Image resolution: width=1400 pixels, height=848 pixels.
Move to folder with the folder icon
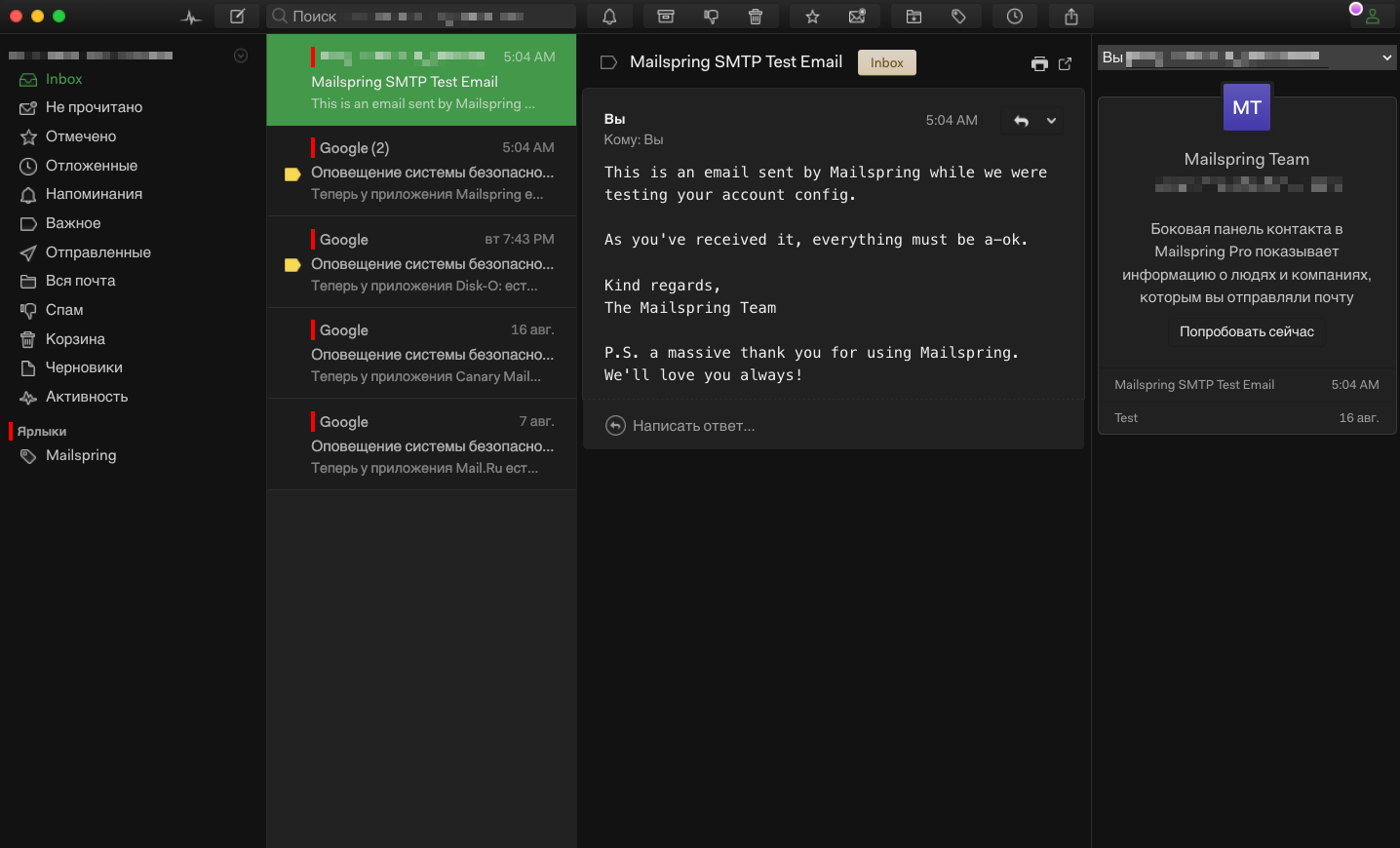click(914, 17)
